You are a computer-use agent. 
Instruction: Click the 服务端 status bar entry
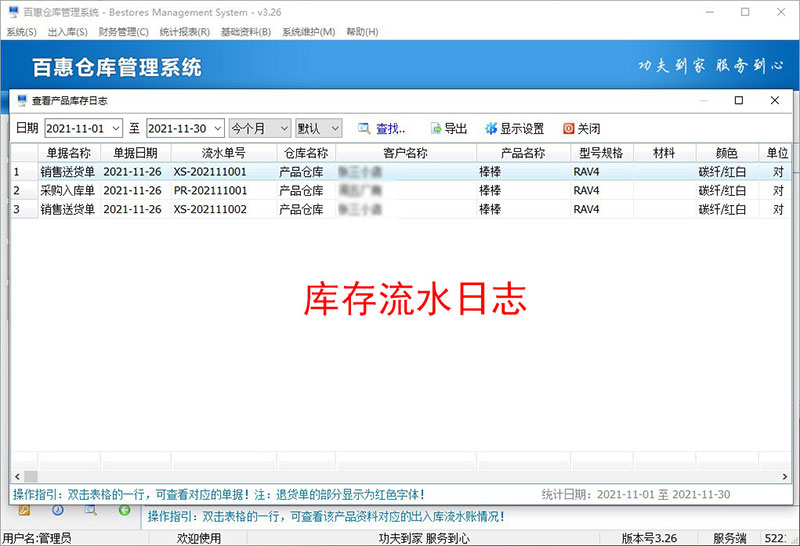tap(730, 538)
